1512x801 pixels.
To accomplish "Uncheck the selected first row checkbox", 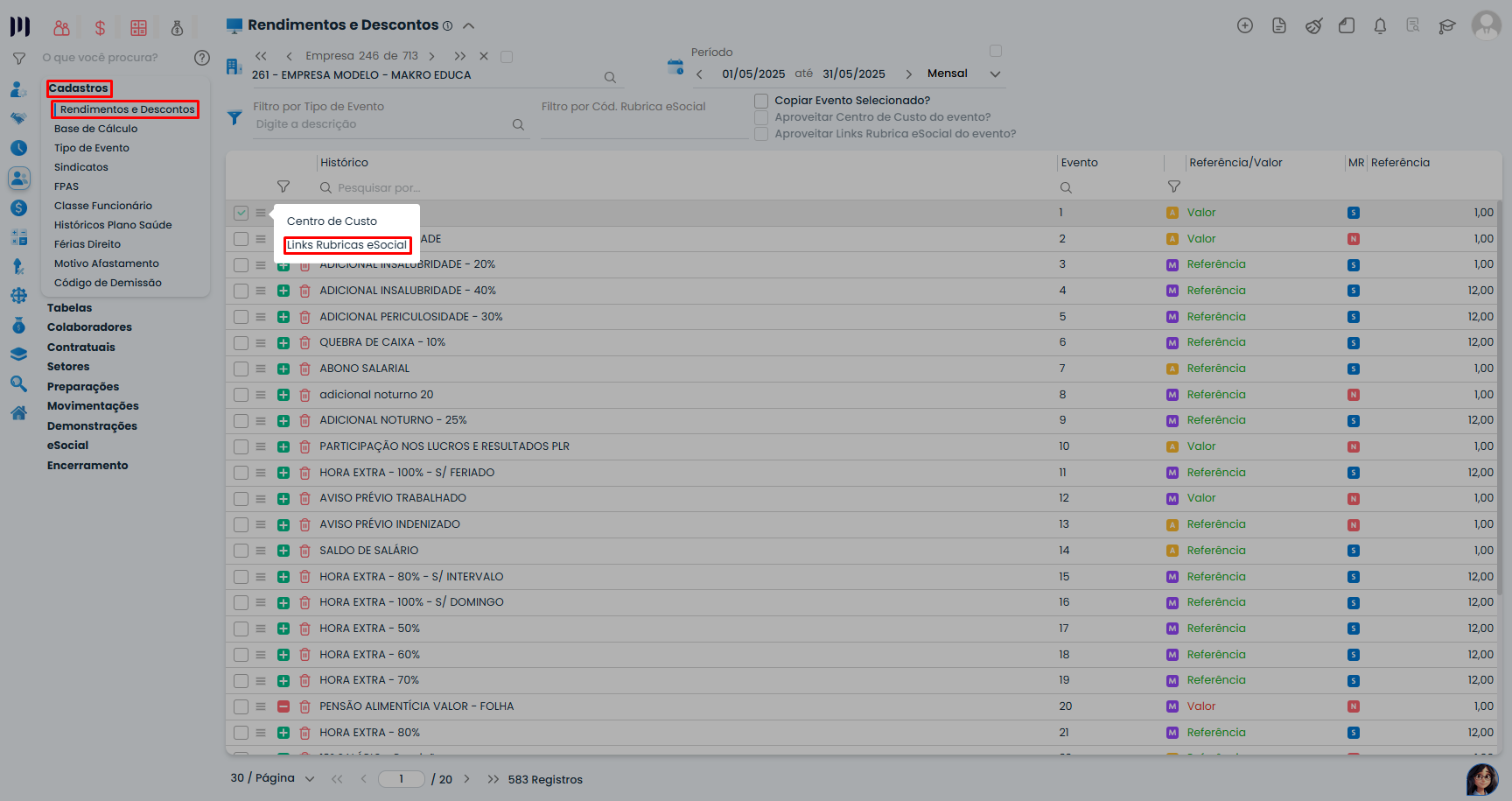I will (241, 213).
